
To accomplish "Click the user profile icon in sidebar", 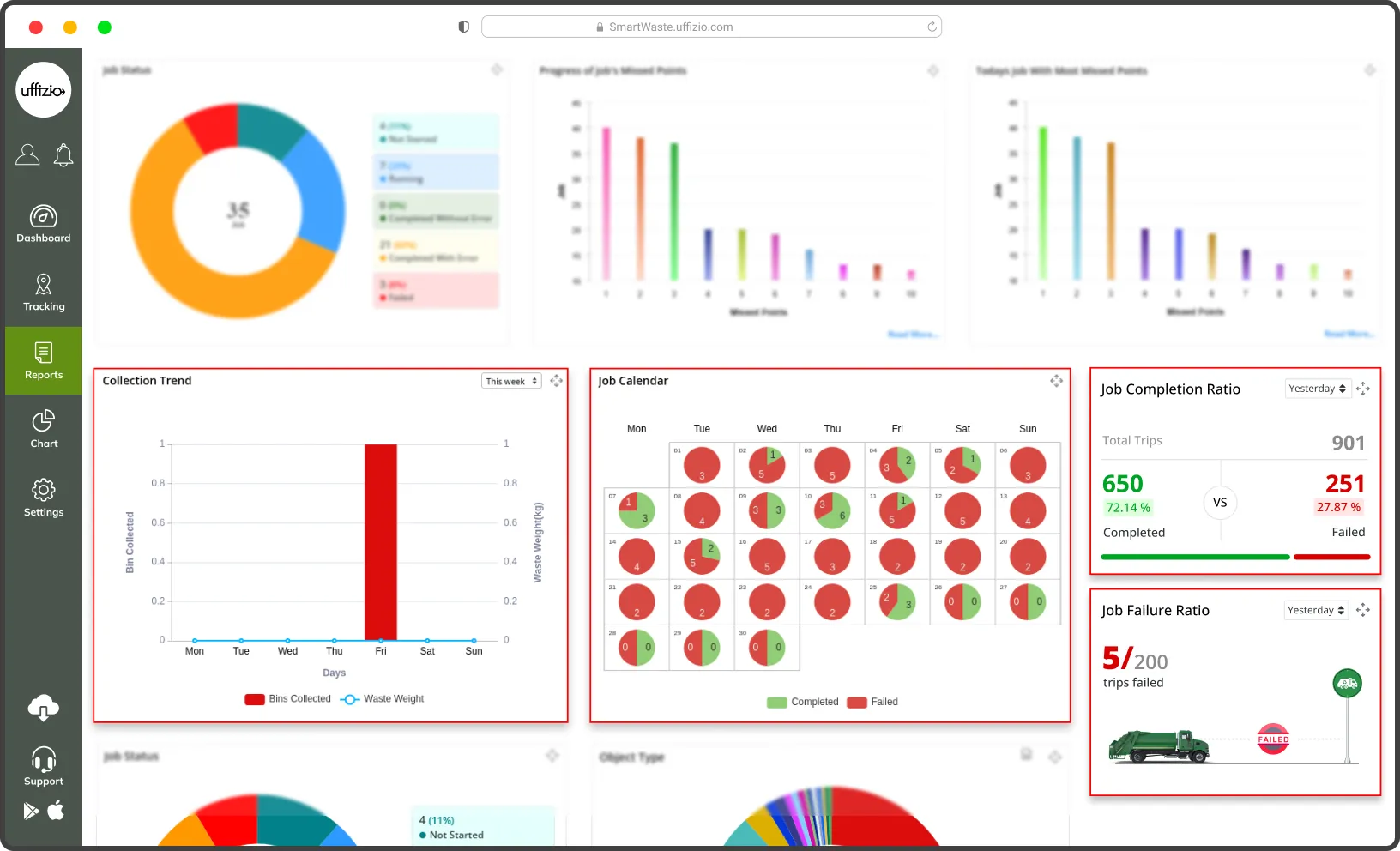I will pos(27,154).
